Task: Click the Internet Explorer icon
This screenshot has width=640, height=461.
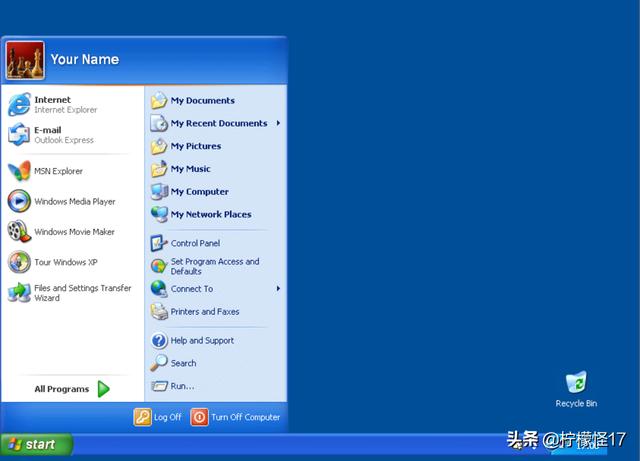Action: (19, 105)
